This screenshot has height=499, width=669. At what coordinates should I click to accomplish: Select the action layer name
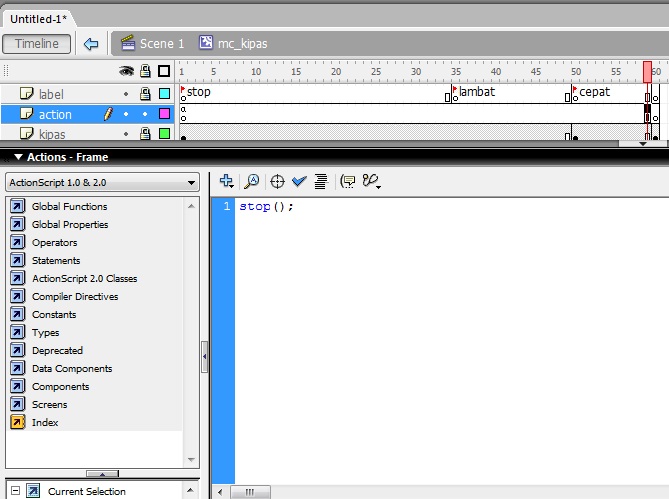click(55, 114)
